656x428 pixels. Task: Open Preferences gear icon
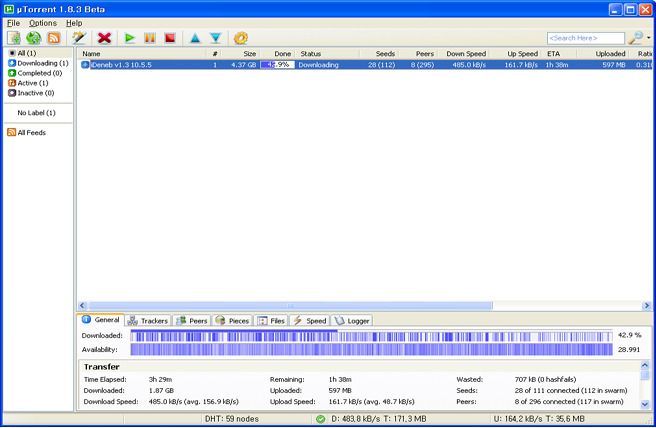[x=241, y=38]
